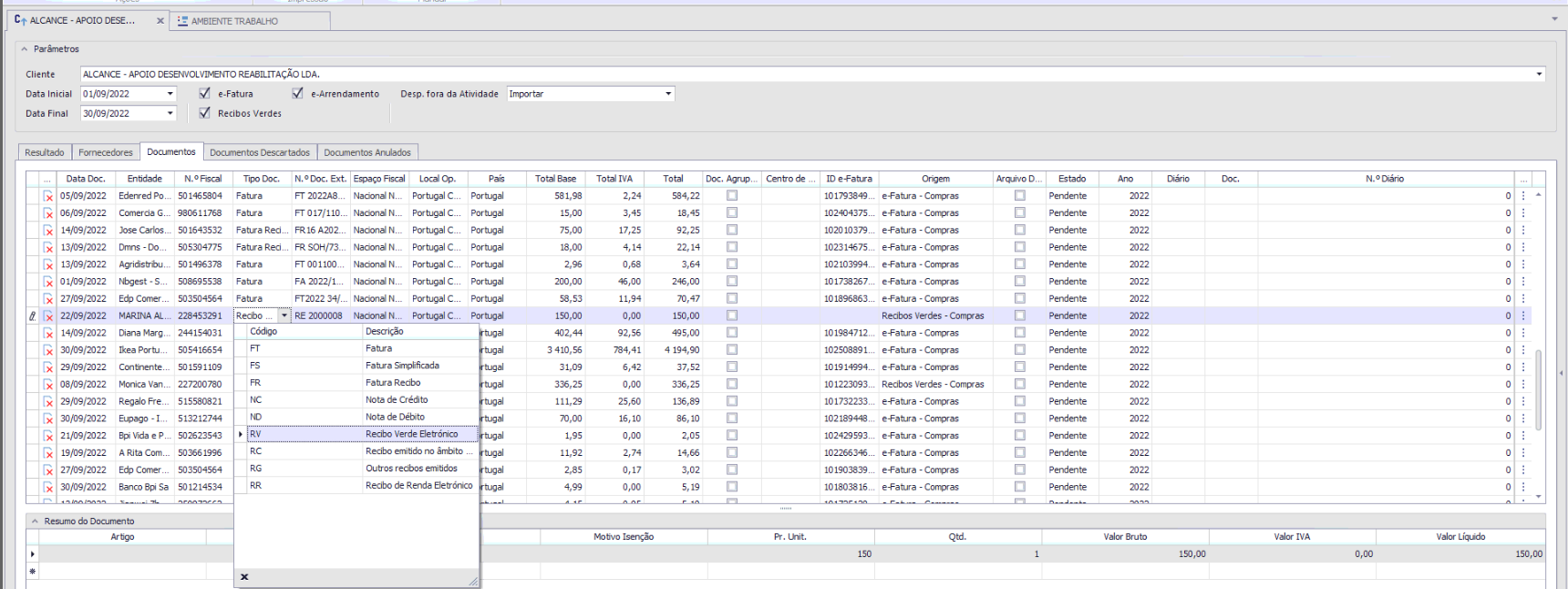Close the document type popup with the X
Screen dimensions: 1568x589
[244, 577]
